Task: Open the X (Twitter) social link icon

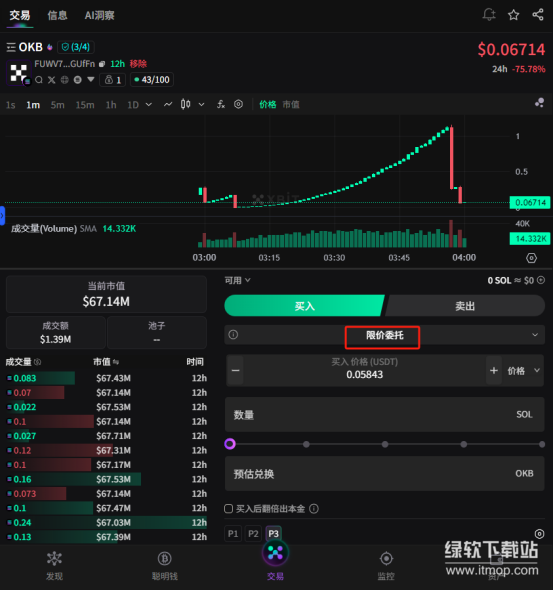Action: click(x=52, y=80)
